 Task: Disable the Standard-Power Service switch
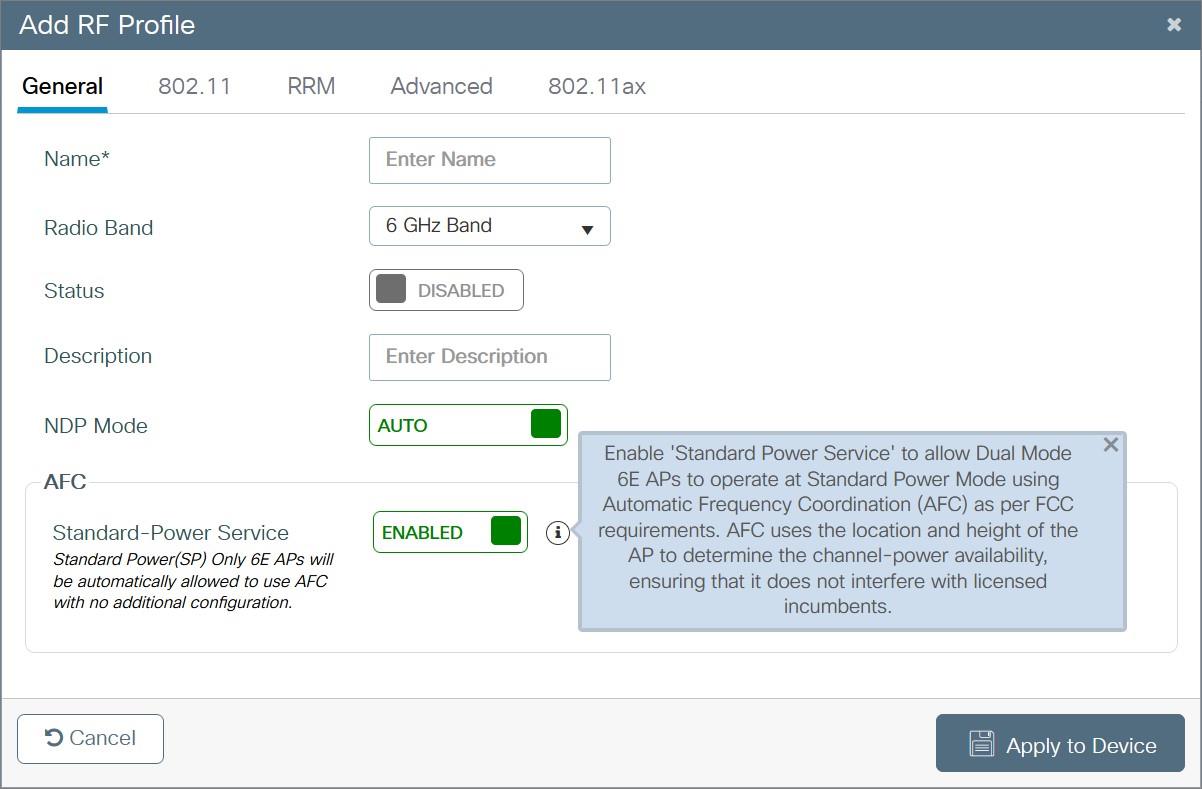tap(450, 532)
